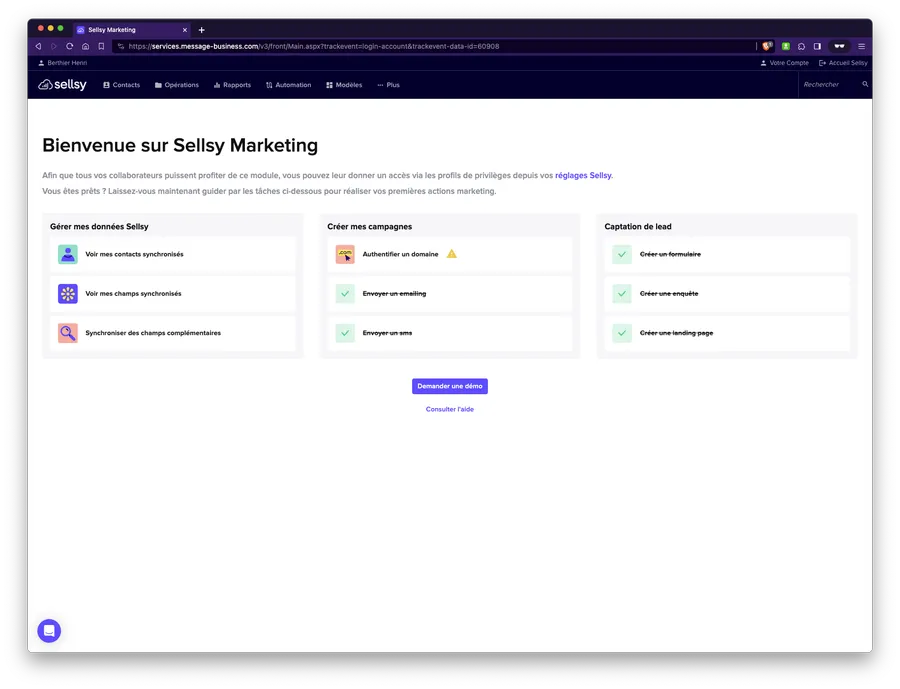This screenshot has height=689, width=900.
Task: Reload the page
Action: pyautogui.click(x=69, y=46)
